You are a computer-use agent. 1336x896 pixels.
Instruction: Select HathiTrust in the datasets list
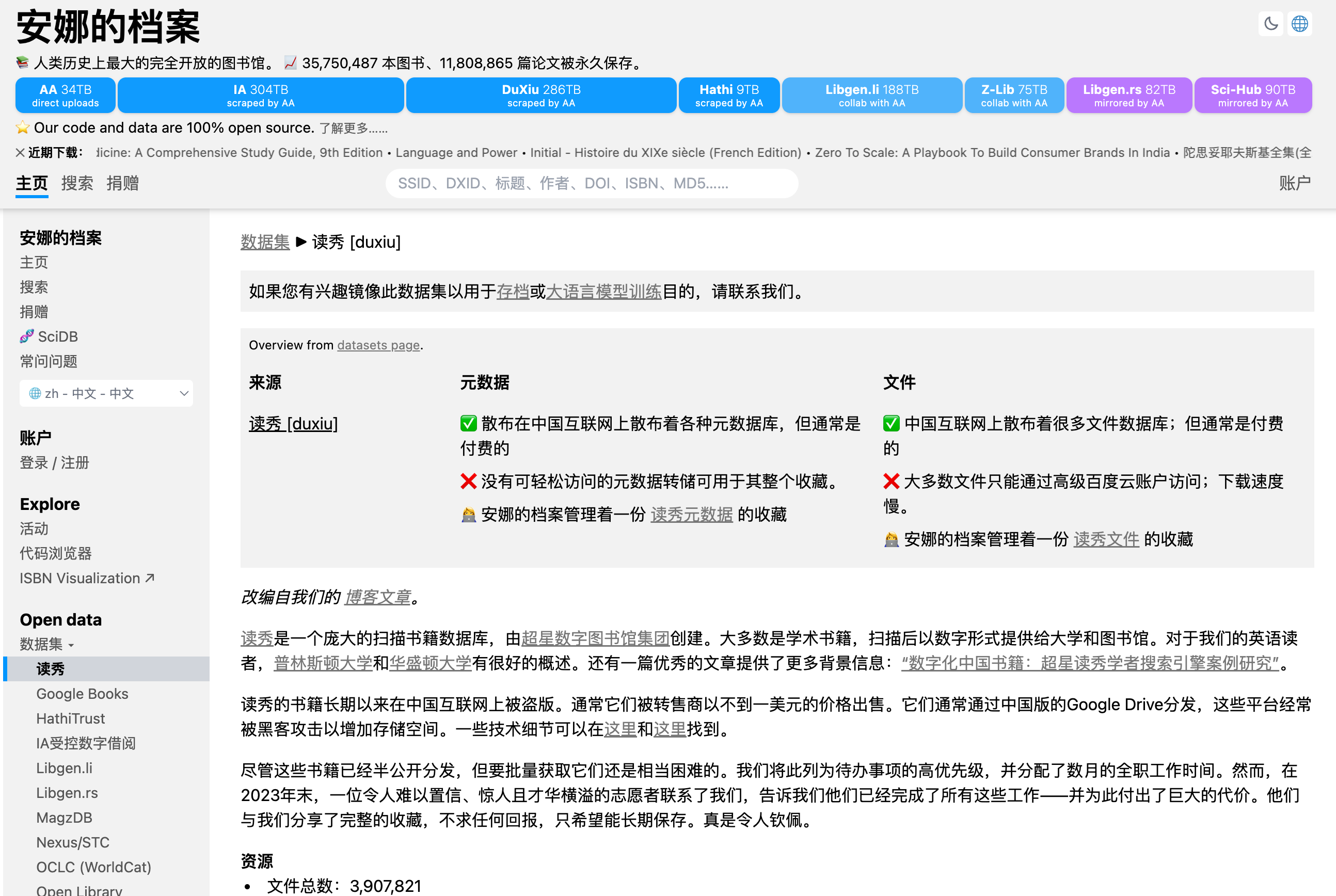(71, 718)
